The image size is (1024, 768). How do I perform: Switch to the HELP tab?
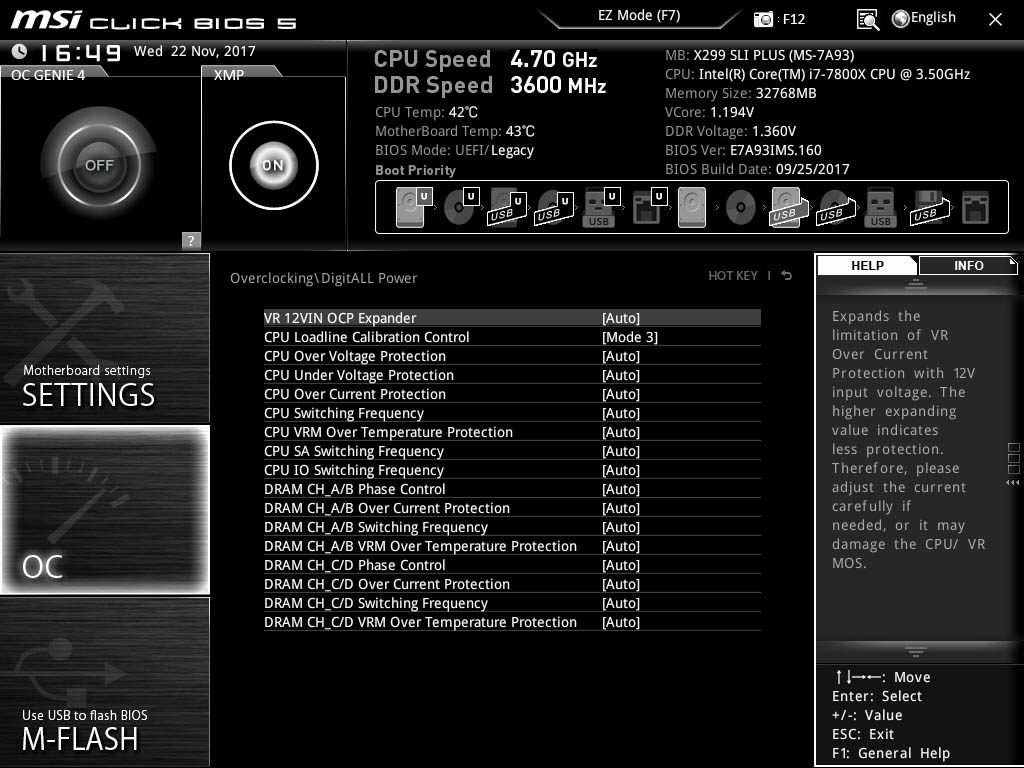[867, 265]
